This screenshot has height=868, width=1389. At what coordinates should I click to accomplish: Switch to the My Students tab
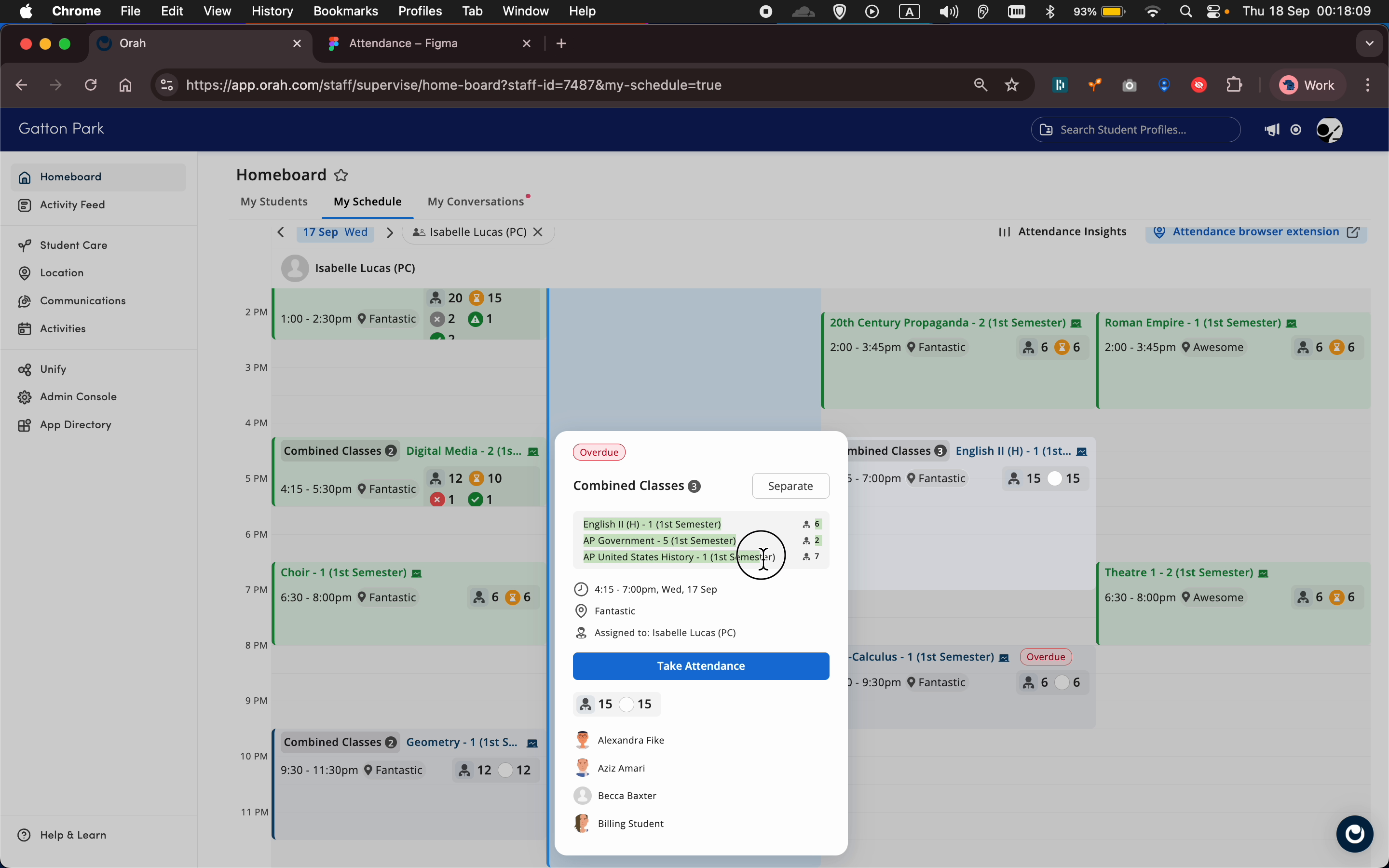[x=274, y=202]
